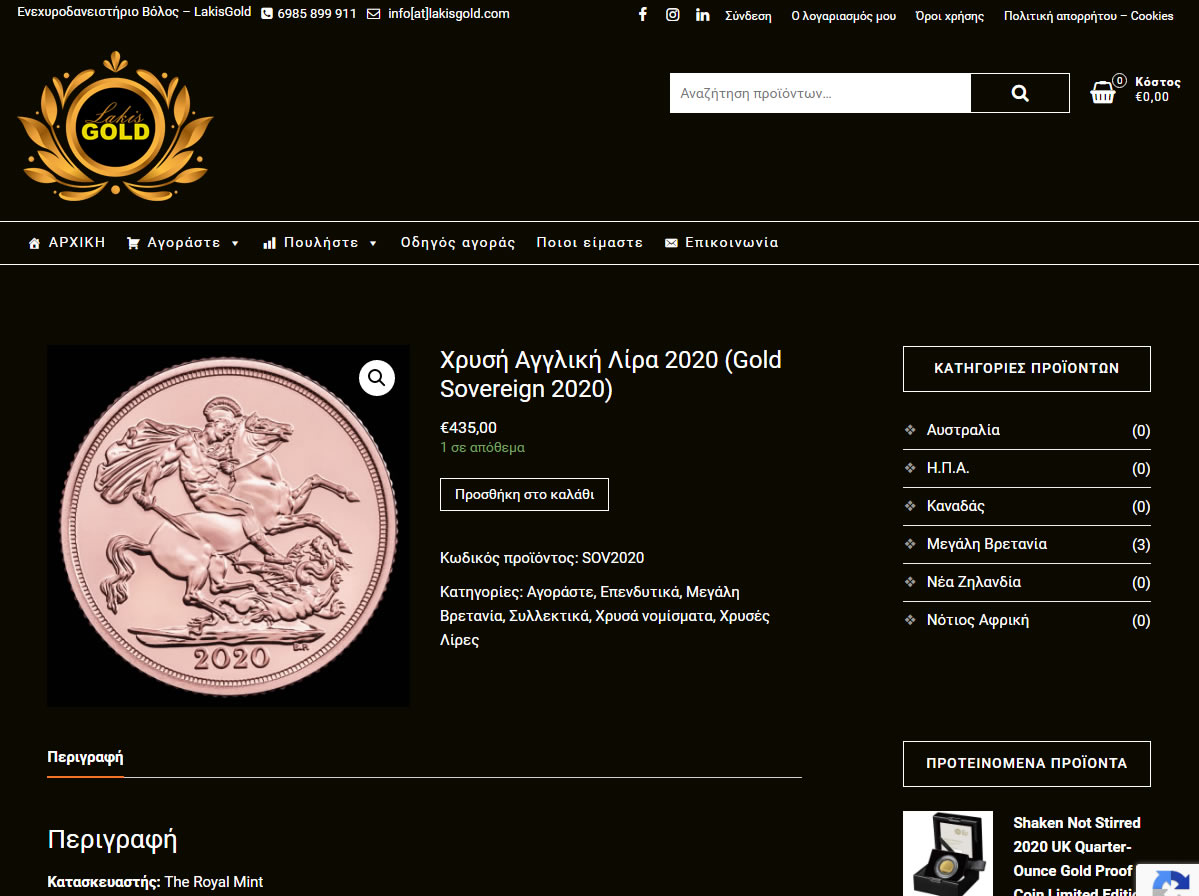The image size is (1199, 896).
Task: Expand the Πουλήστε dropdown menu
Action: point(320,243)
